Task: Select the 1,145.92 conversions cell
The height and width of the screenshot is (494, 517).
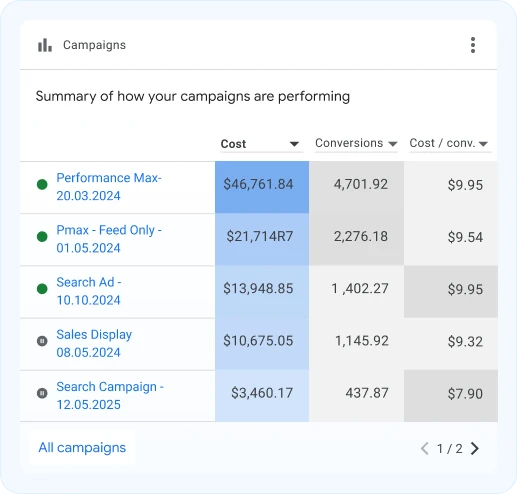Action: point(356,344)
